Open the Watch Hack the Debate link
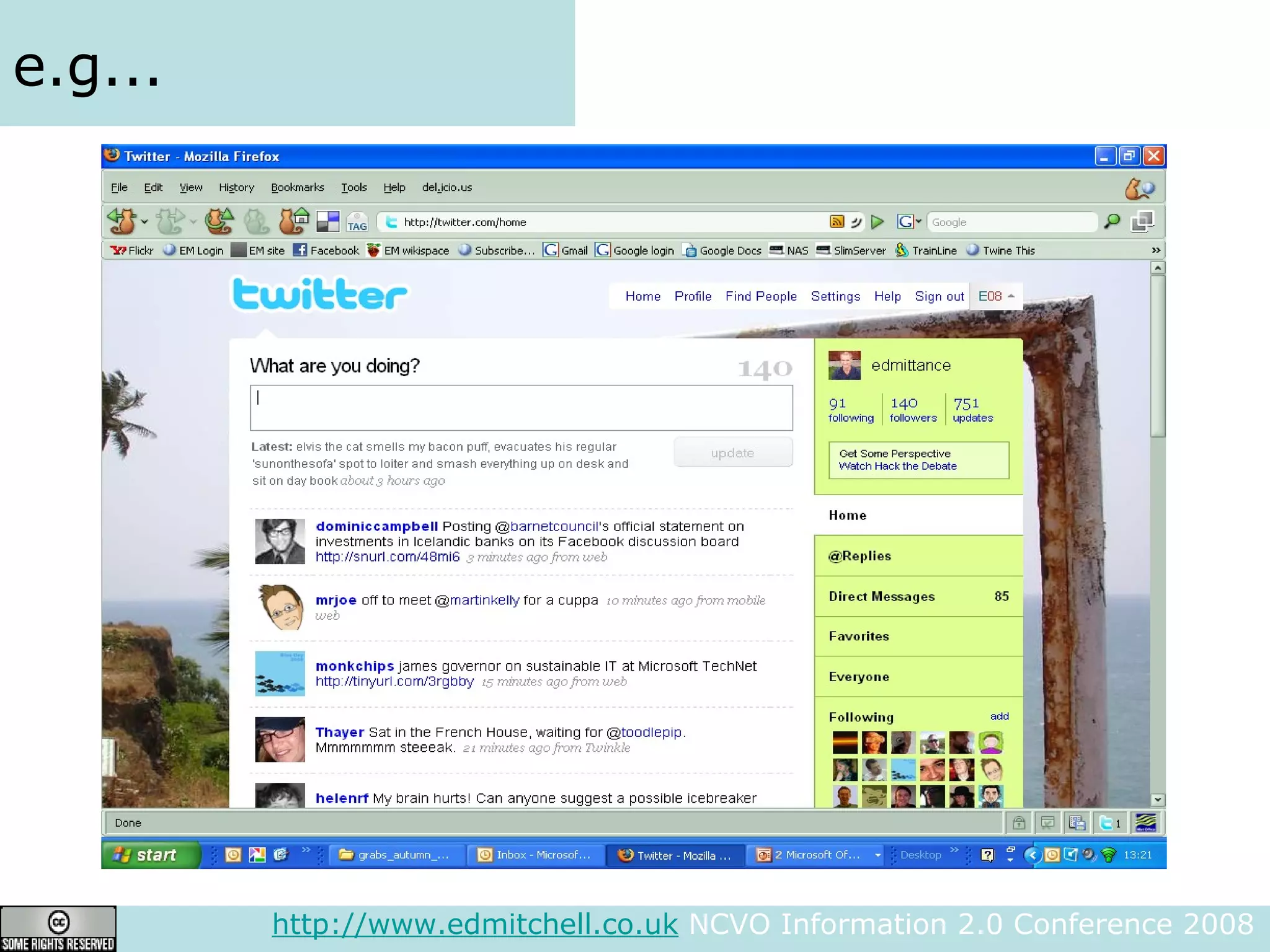Screen dimensions: 1270x952 (x=897, y=466)
